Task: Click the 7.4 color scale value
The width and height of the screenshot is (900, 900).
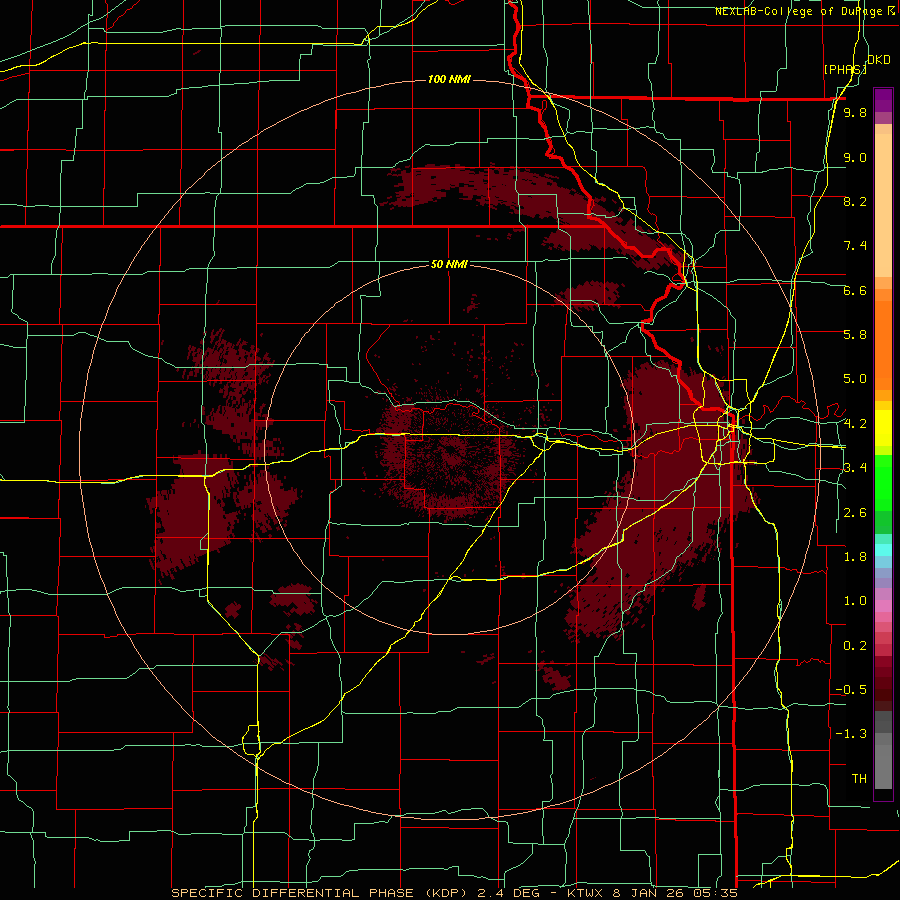Action: (x=855, y=246)
